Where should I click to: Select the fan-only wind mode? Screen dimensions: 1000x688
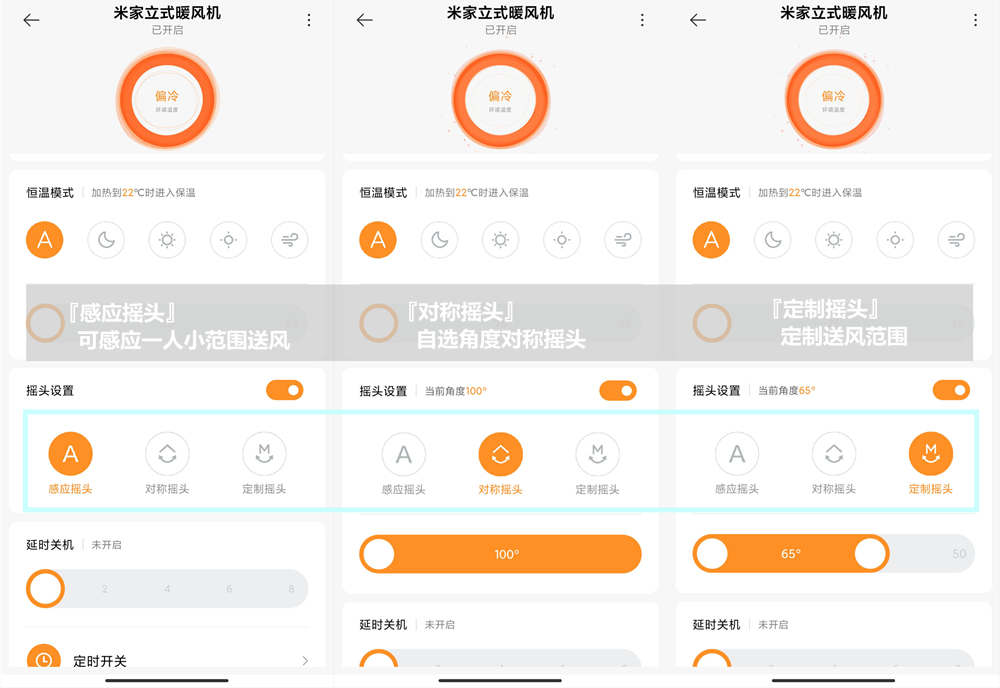tap(289, 240)
